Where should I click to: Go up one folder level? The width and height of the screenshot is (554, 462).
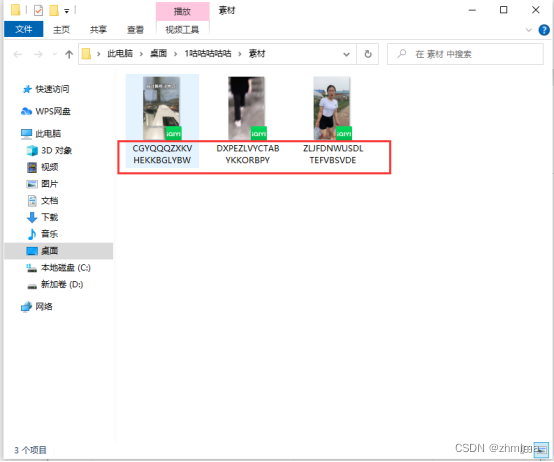(69, 54)
